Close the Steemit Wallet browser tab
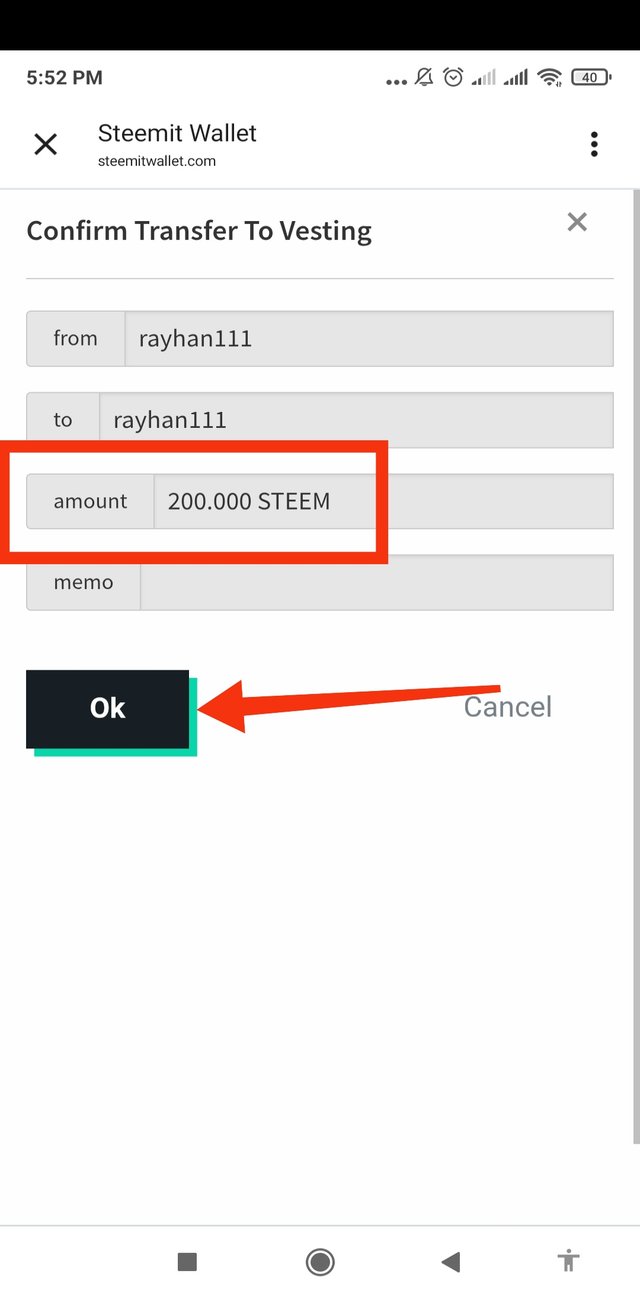 tap(46, 145)
